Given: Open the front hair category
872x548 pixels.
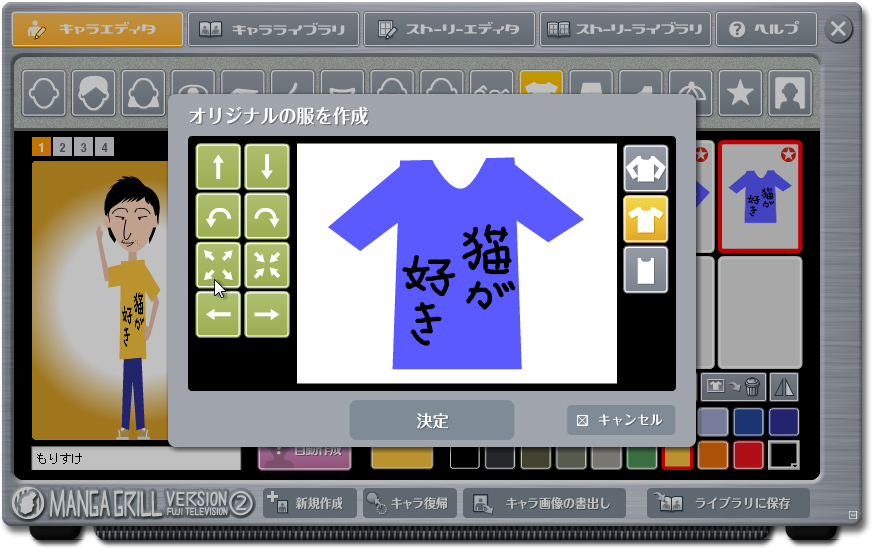Looking at the screenshot, I should tap(93, 93).
